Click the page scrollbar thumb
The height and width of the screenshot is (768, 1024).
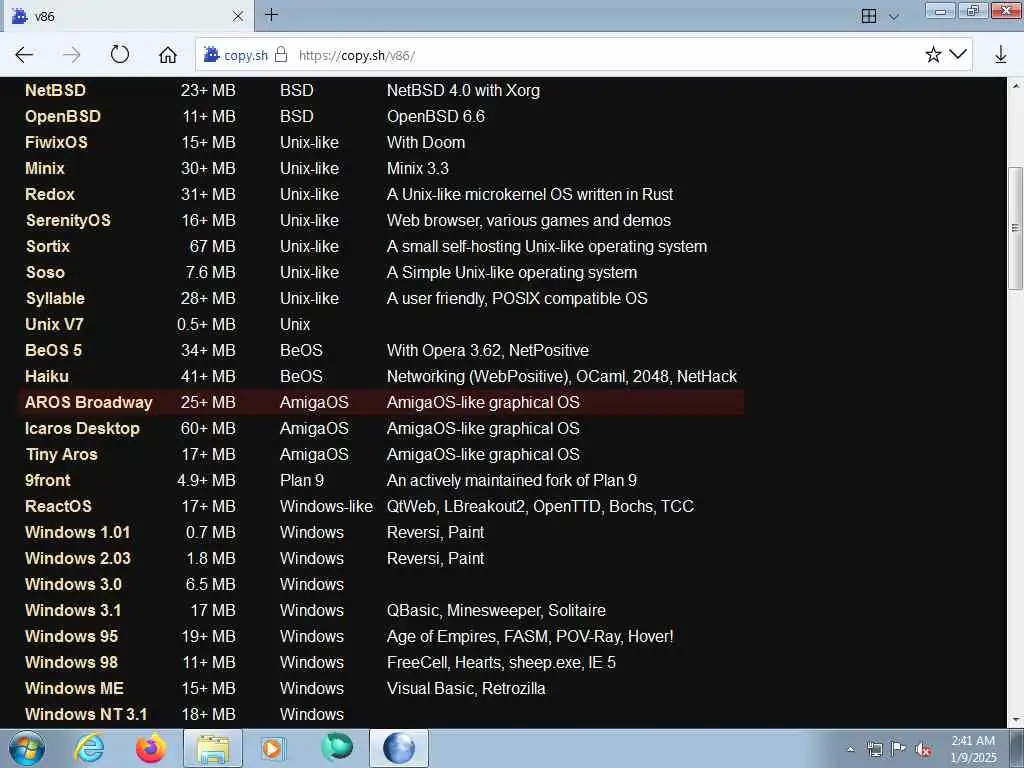1015,228
